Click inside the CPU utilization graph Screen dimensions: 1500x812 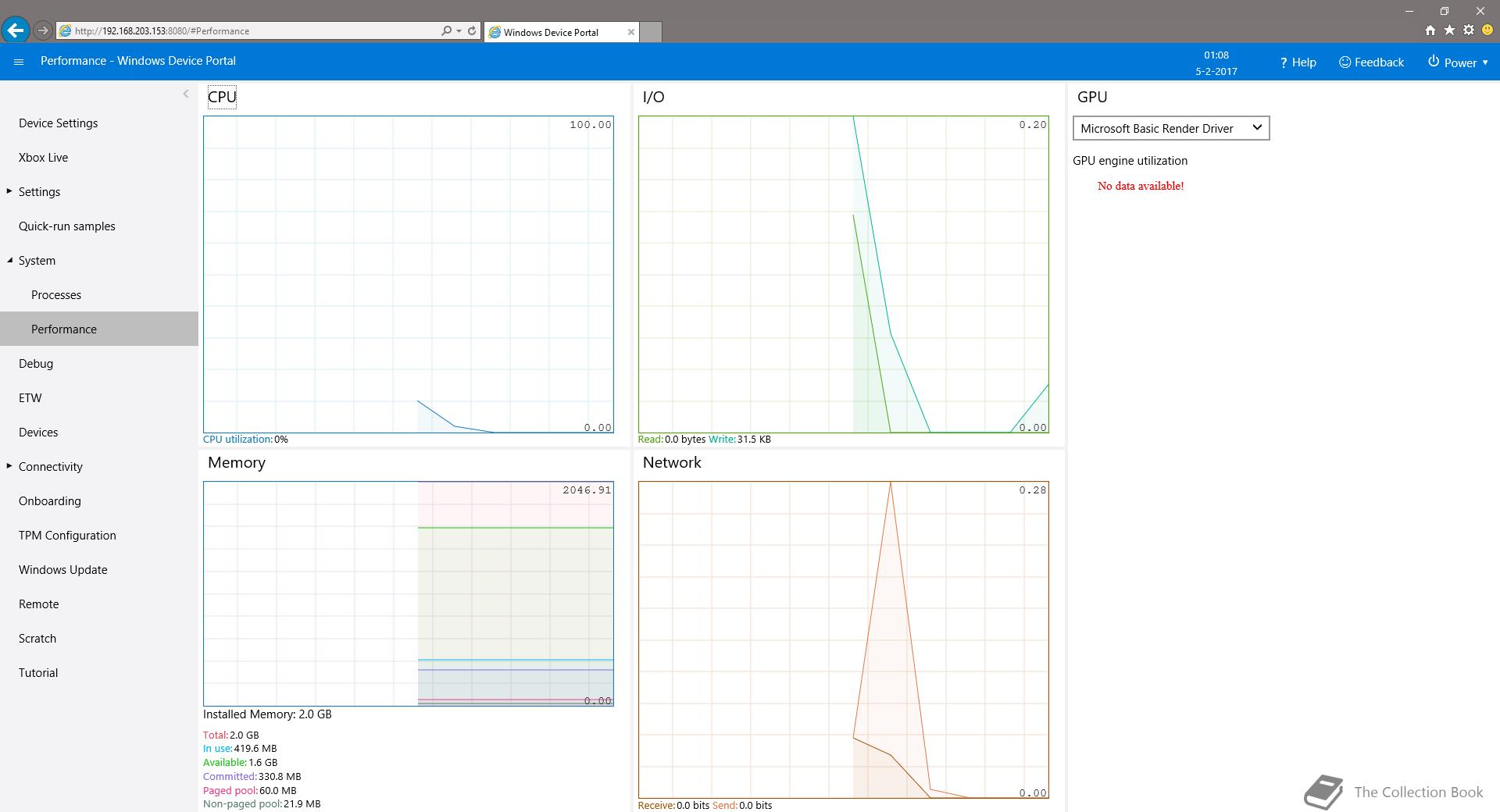tap(409, 274)
